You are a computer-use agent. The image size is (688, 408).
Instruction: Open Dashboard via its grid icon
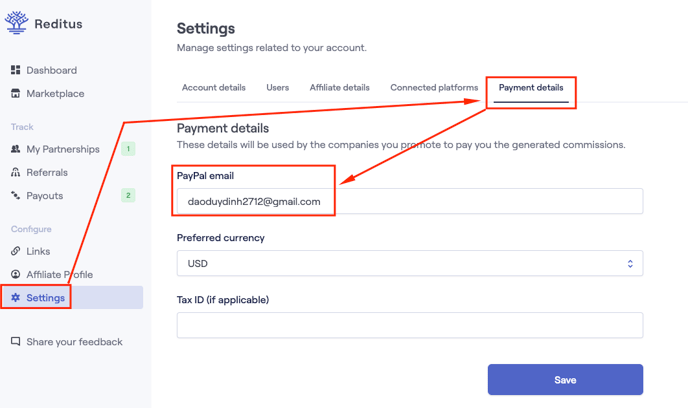tap(15, 70)
